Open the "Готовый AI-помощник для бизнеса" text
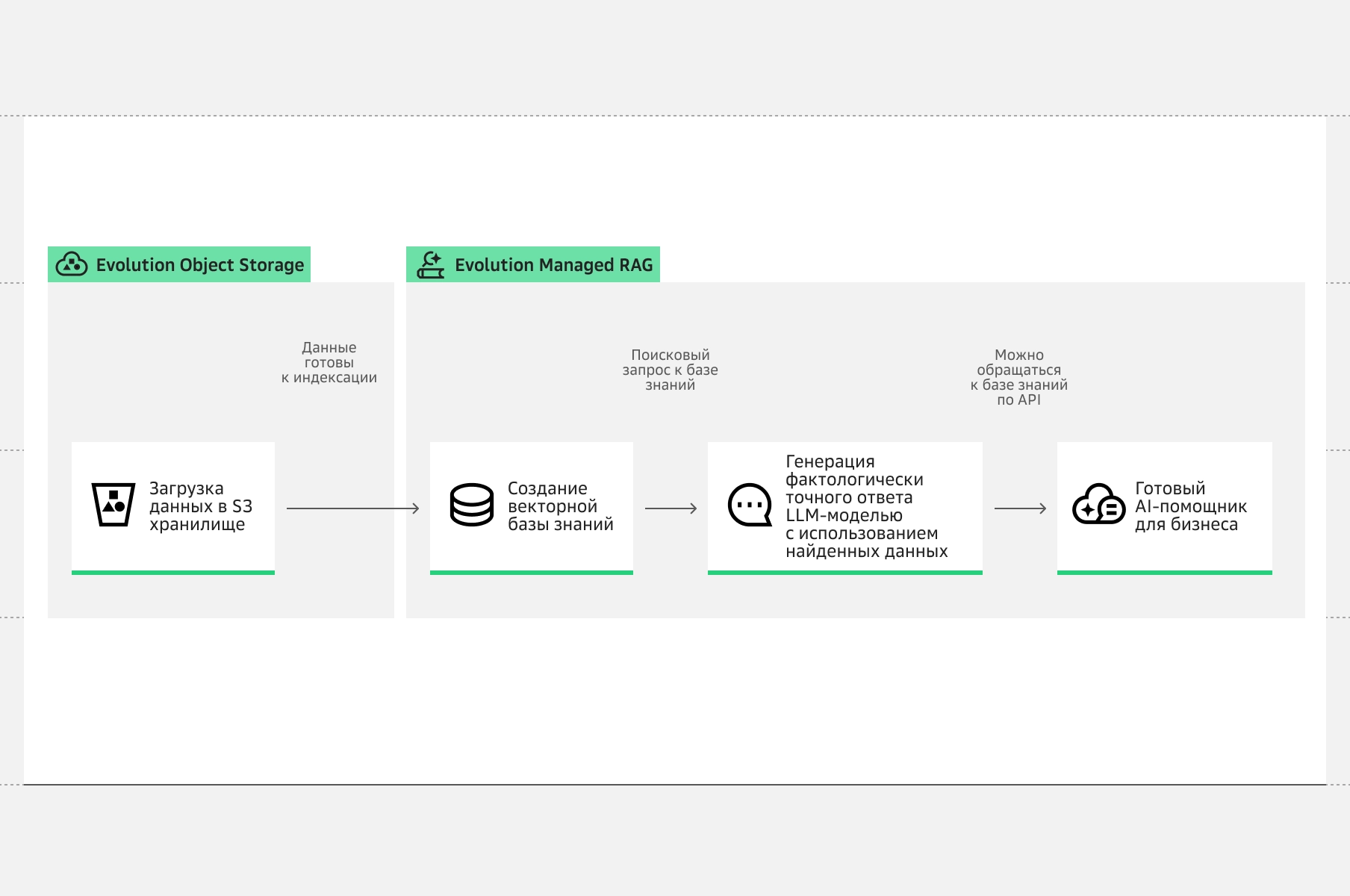Viewport: 1350px width, 896px height. pos(1190,506)
